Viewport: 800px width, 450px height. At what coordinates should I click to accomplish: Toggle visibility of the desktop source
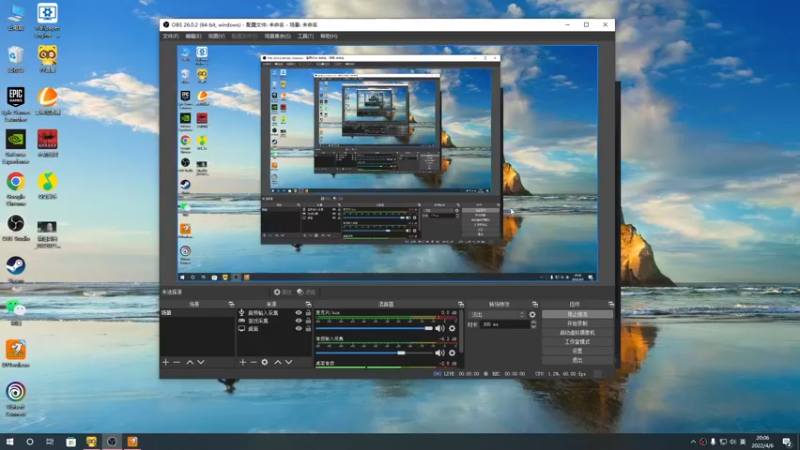pyautogui.click(x=298, y=329)
